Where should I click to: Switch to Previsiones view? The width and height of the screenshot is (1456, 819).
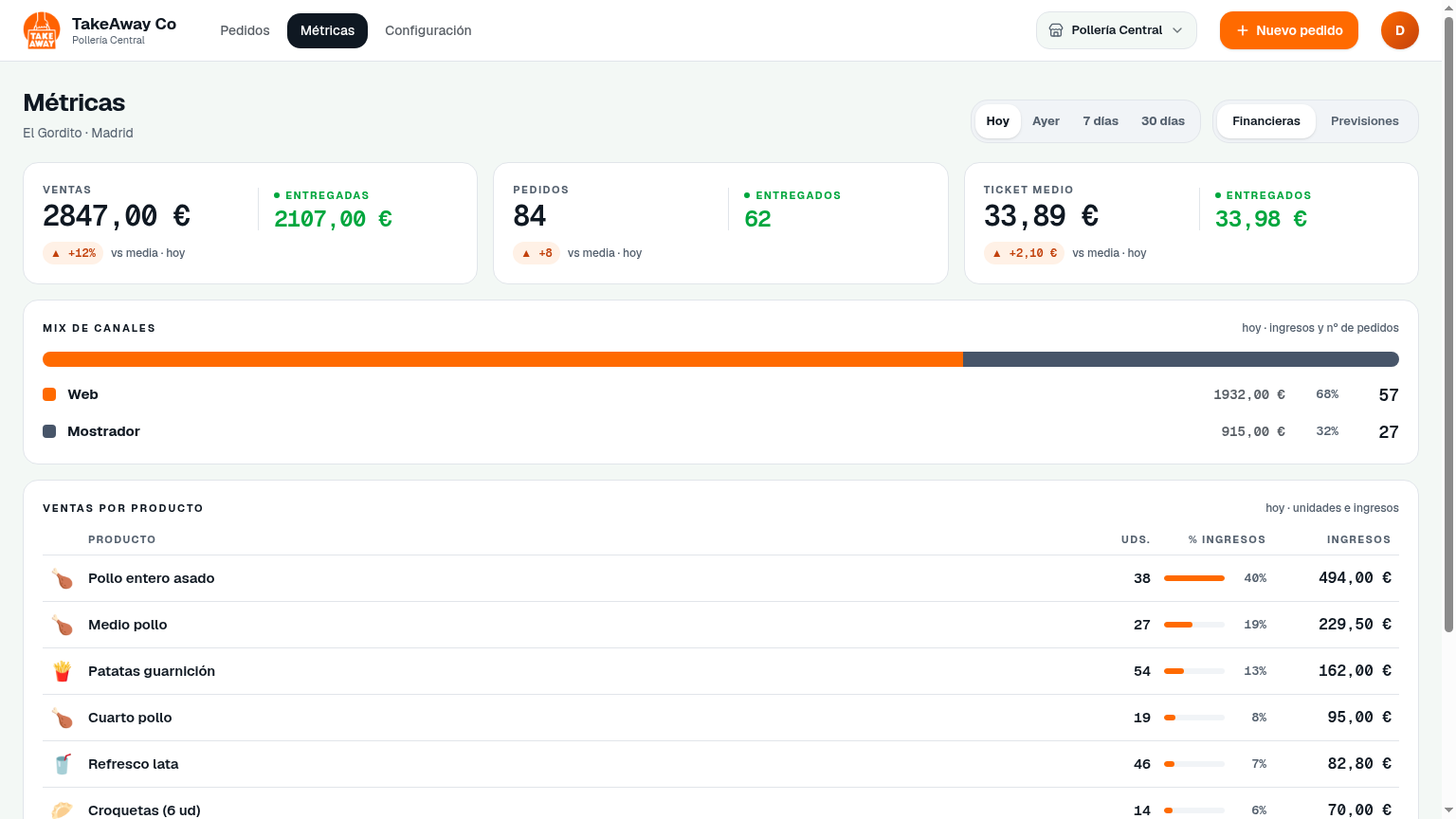pyautogui.click(x=1364, y=121)
